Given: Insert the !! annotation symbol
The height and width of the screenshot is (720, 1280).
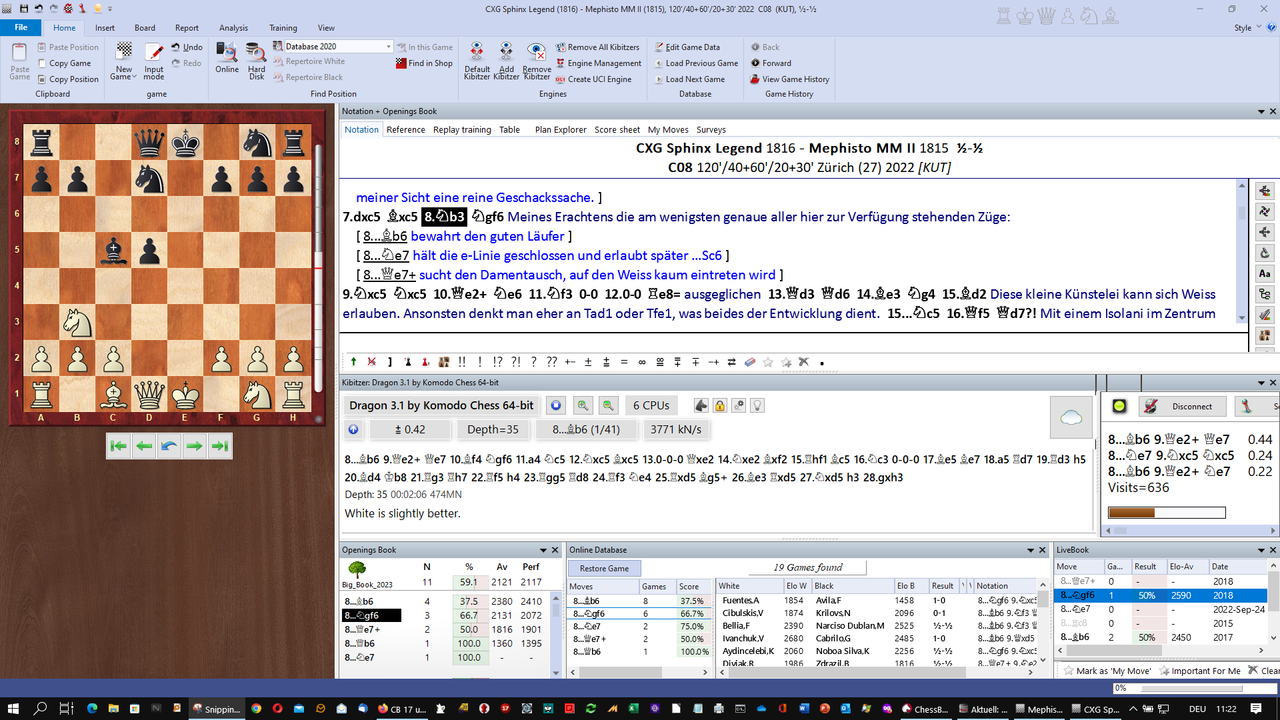Looking at the screenshot, I should pos(461,362).
